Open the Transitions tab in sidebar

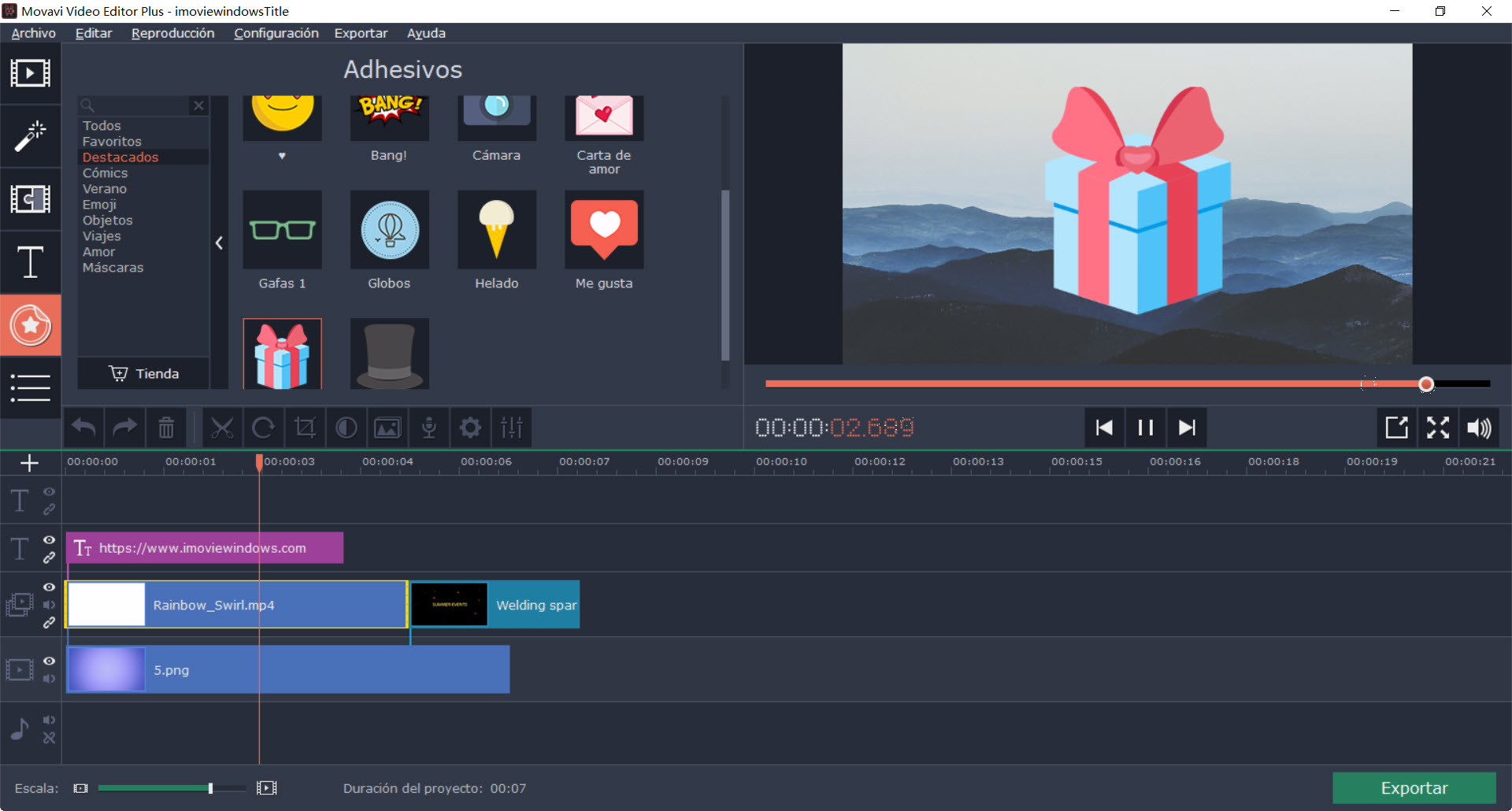point(30,199)
